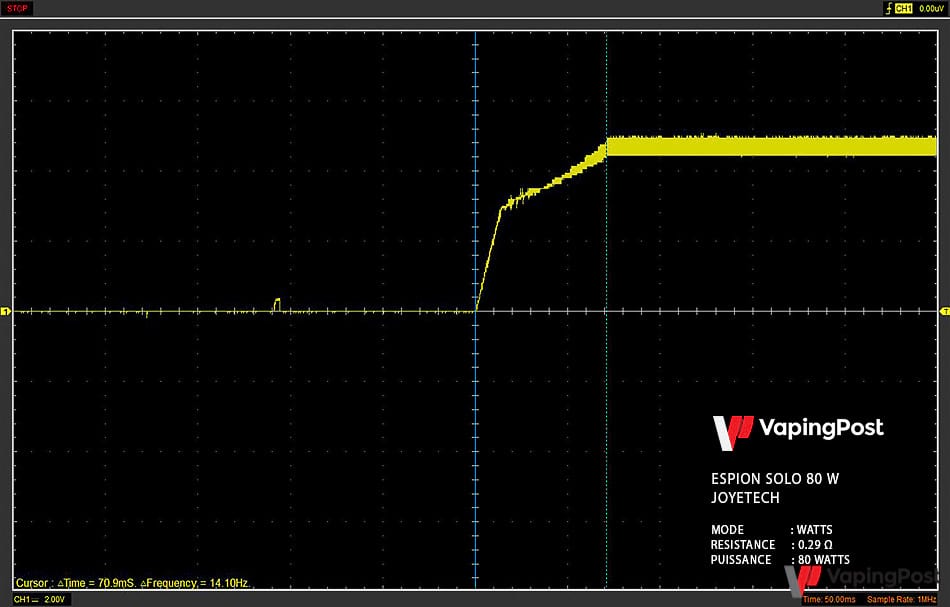Click the red and white VapingPost logo icon
The image size is (950, 607).
point(732,433)
